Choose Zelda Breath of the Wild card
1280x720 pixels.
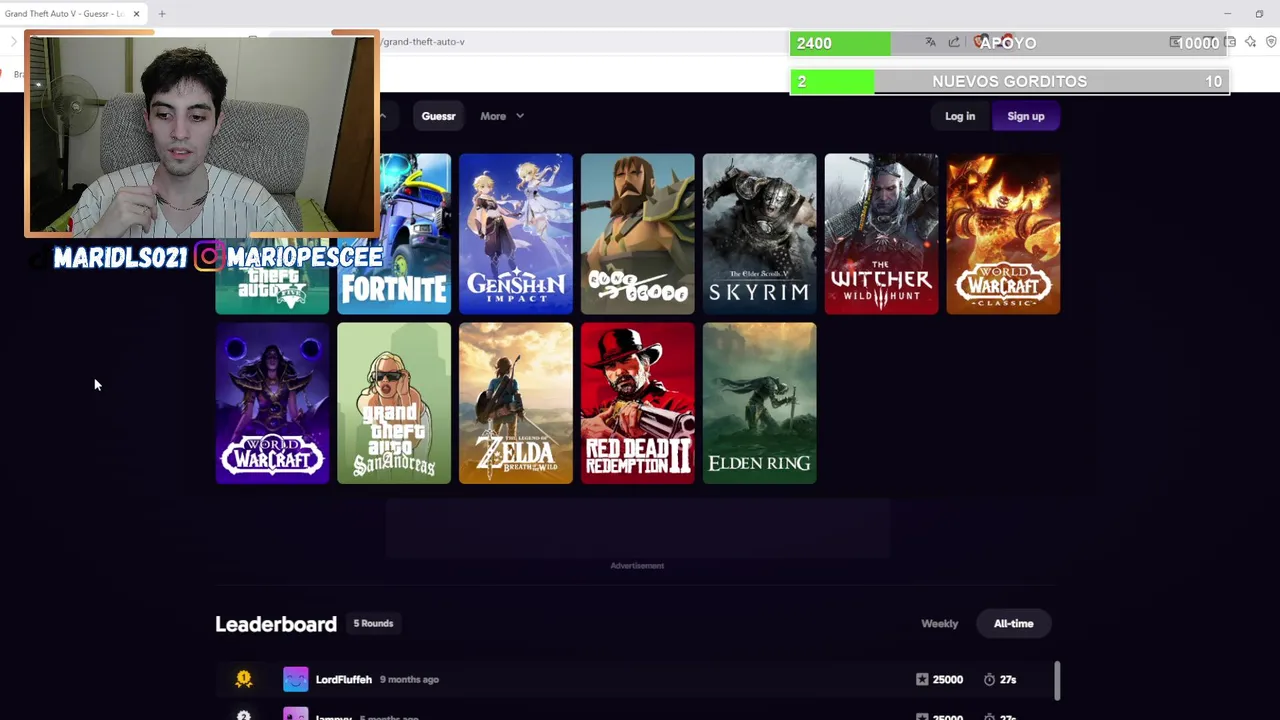tap(516, 403)
